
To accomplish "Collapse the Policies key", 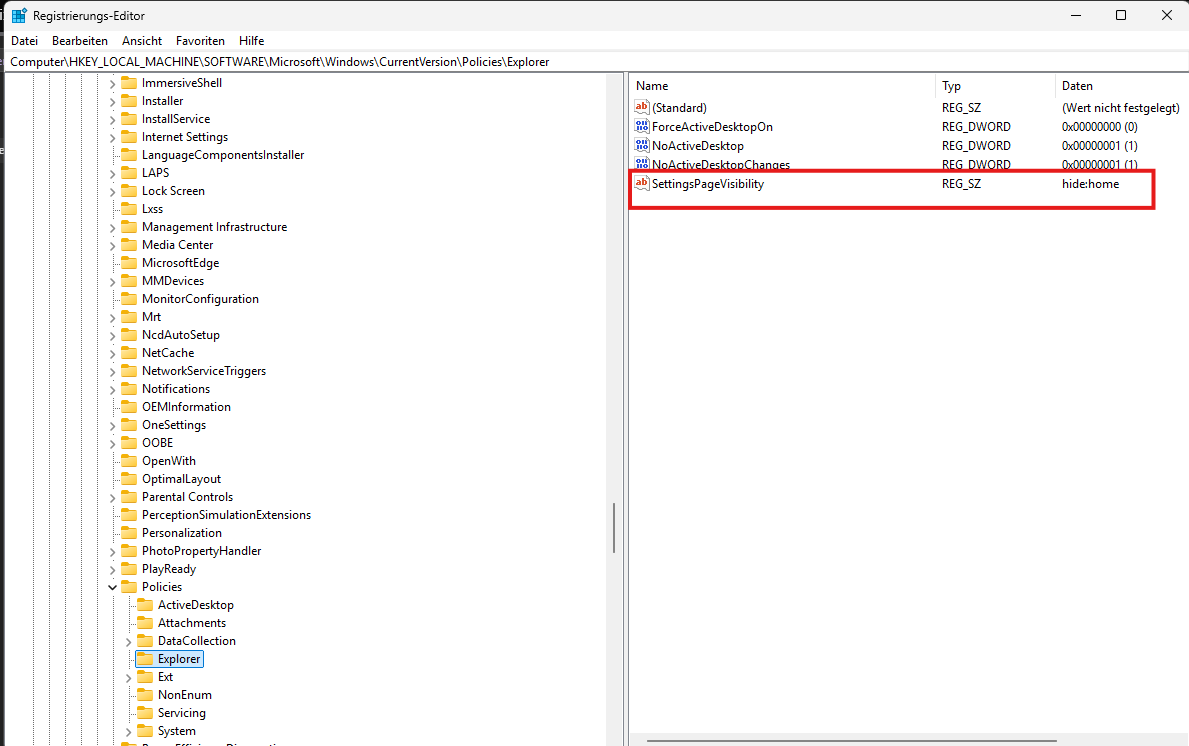I will (x=112, y=586).
